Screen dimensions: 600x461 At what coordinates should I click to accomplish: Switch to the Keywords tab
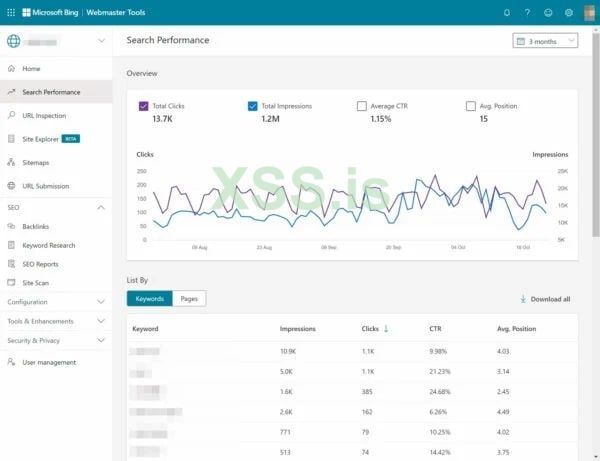(150, 298)
